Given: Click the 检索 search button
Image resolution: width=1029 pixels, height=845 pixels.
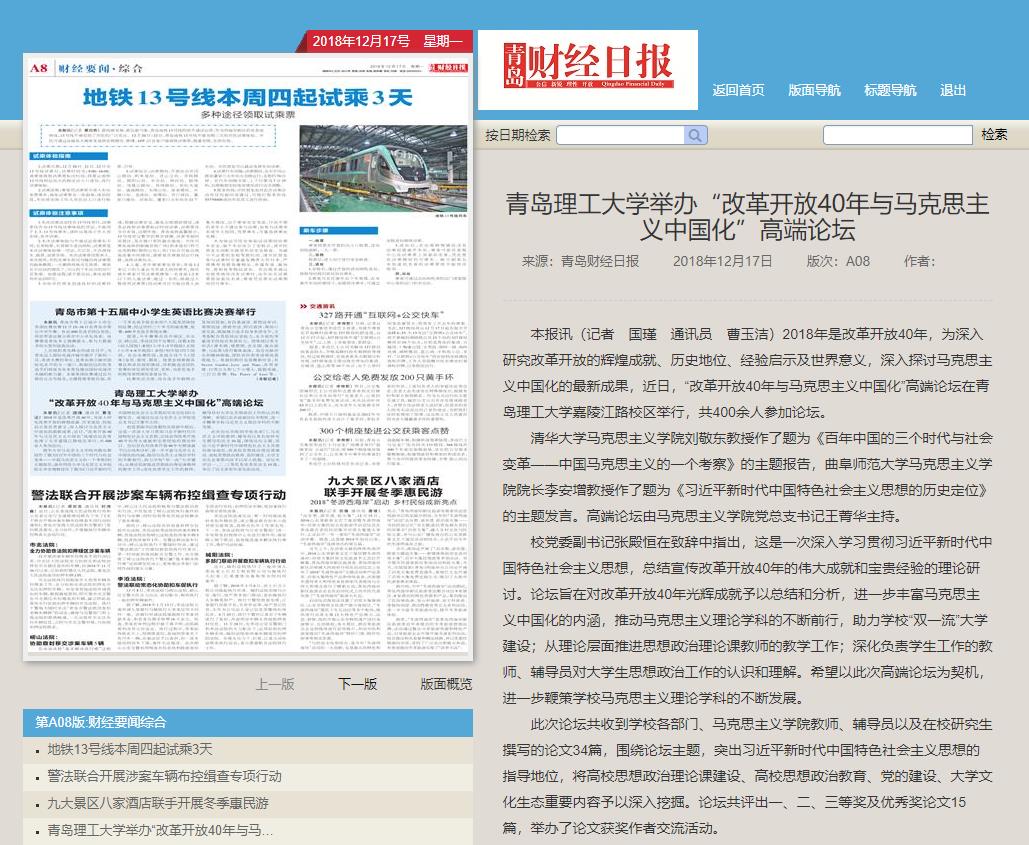Looking at the screenshot, I should [994, 134].
